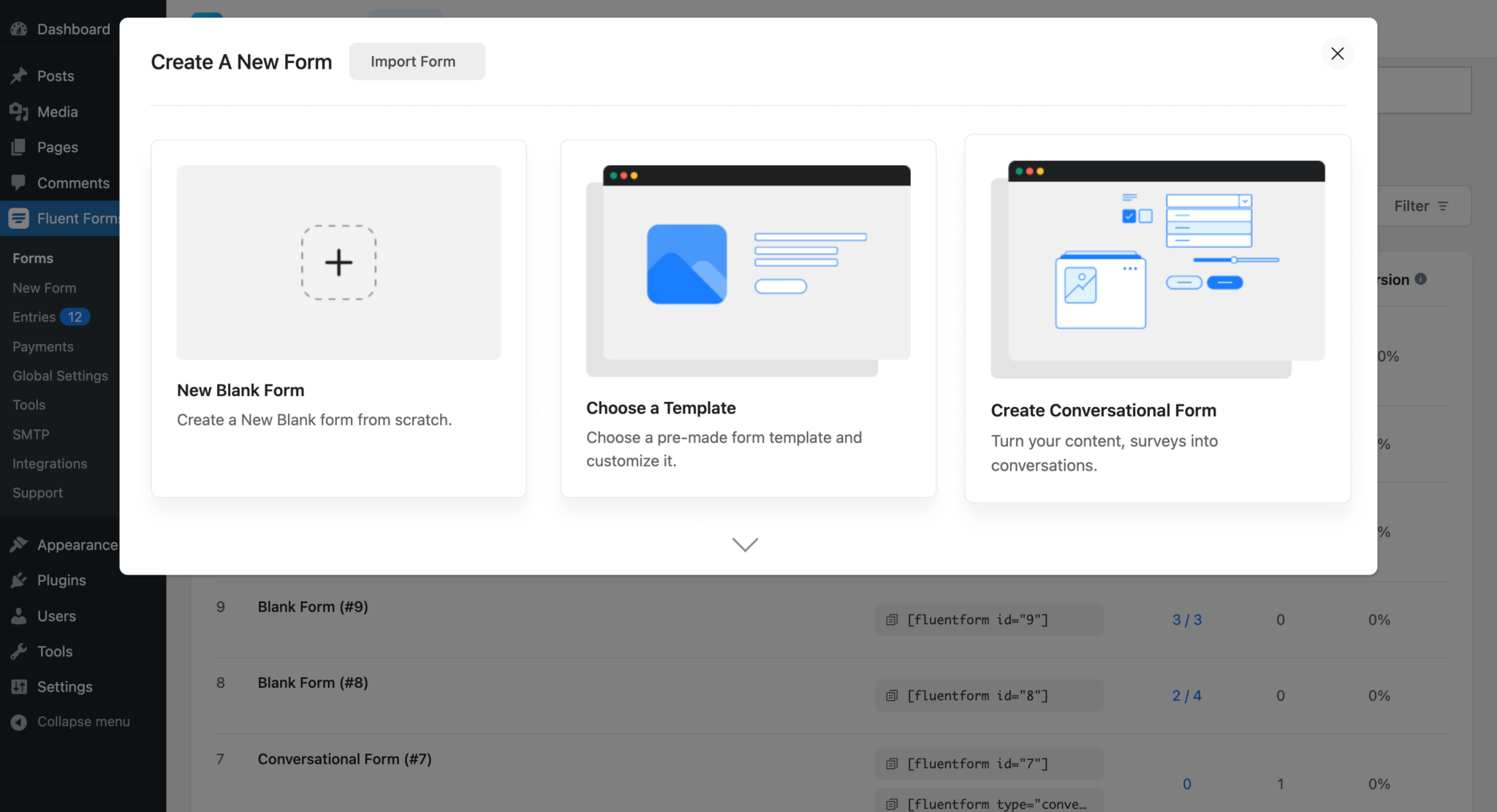Select the Plugins icon in the sidebar
The width and height of the screenshot is (1497, 812).
pos(20,580)
